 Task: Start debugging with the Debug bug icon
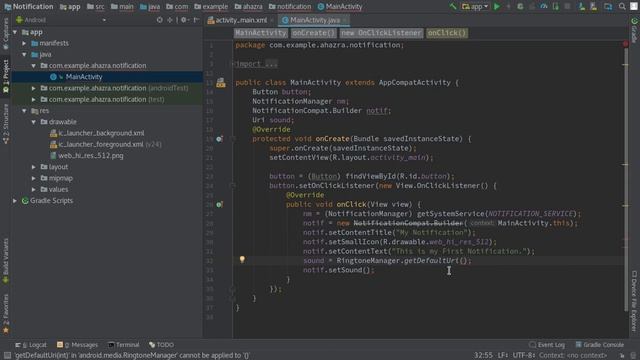[x=520, y=7]
